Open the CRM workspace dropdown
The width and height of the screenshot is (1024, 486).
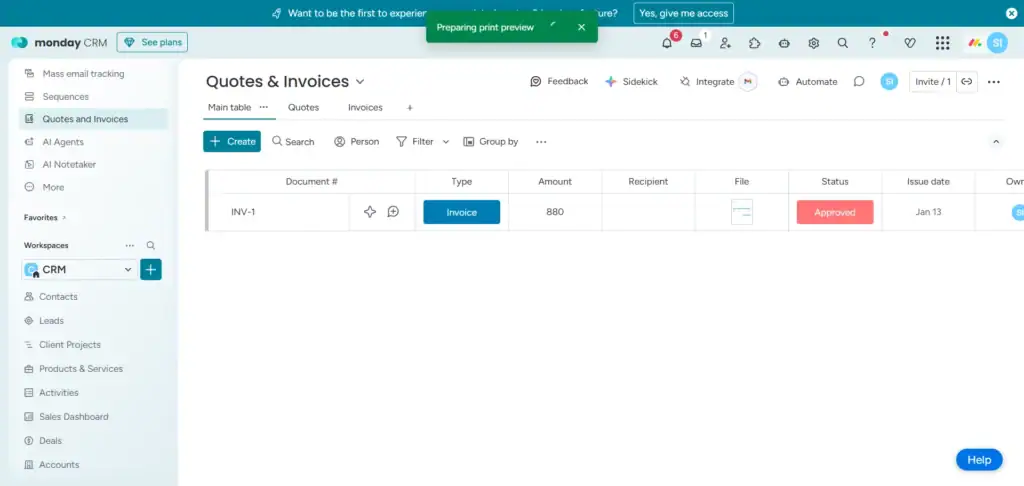80,269
